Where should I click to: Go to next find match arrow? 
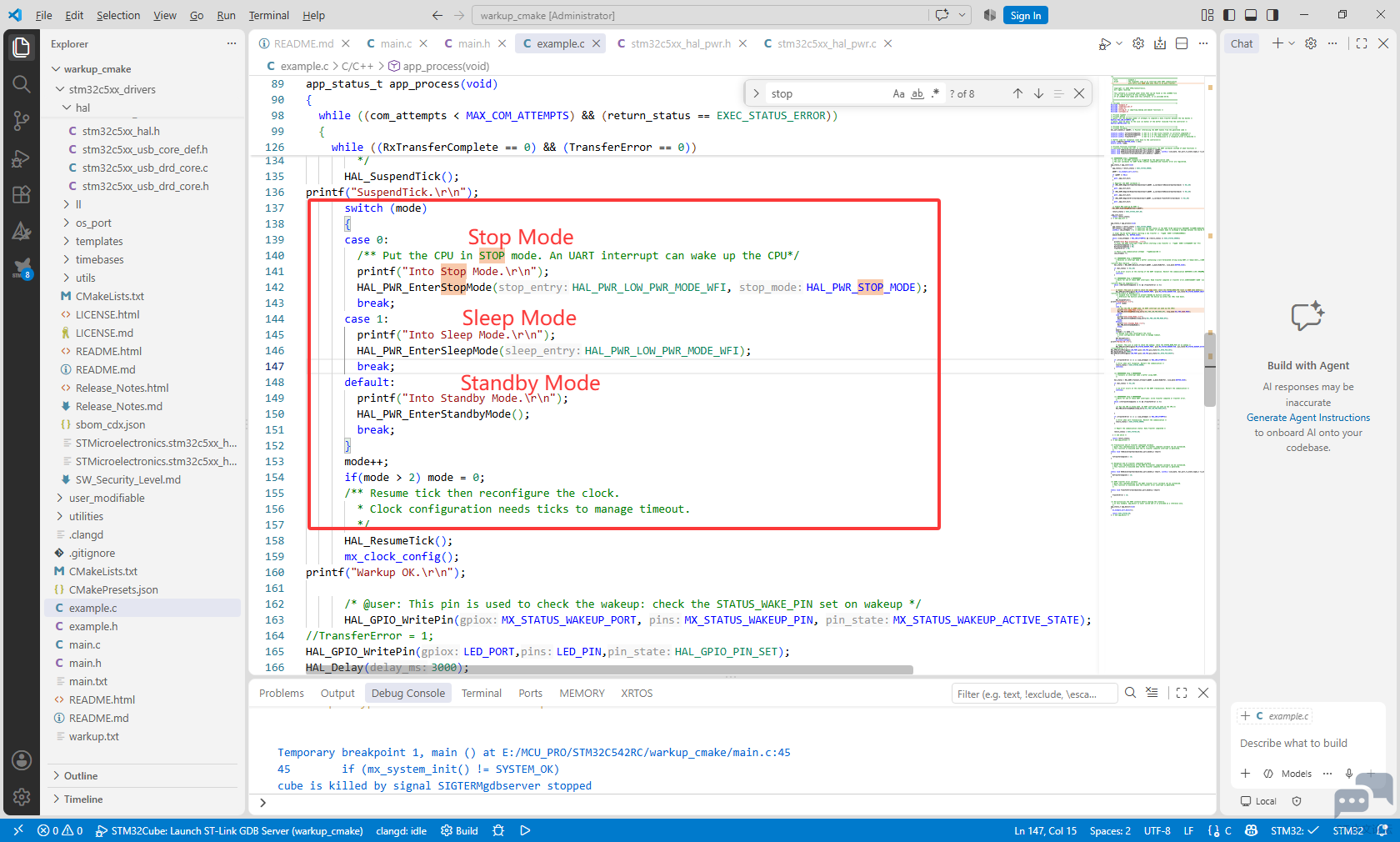click(x=1038, y=93)
